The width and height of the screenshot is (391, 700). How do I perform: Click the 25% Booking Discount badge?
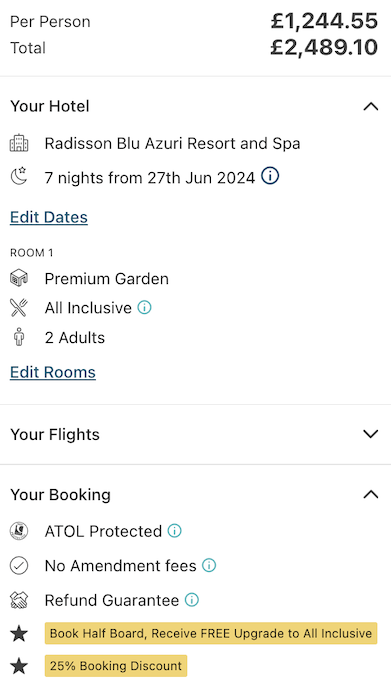coord(116,666)
